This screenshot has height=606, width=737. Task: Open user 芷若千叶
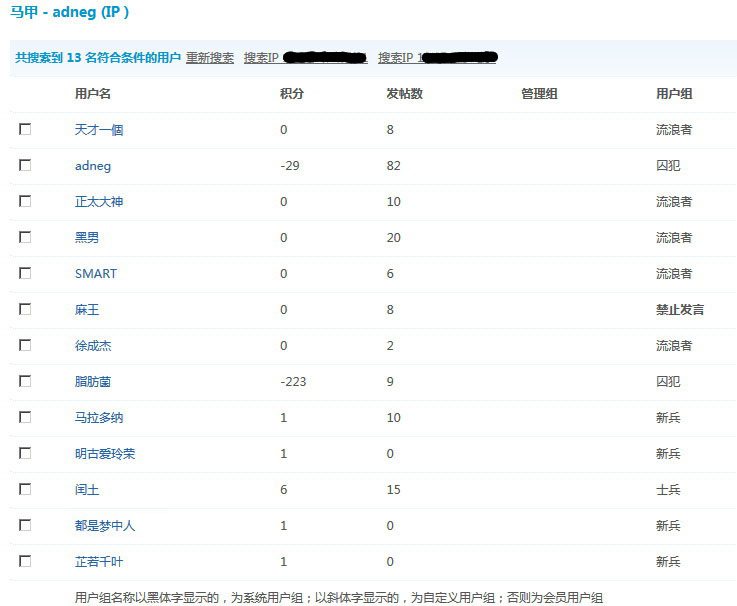click(x=99, y=562)
